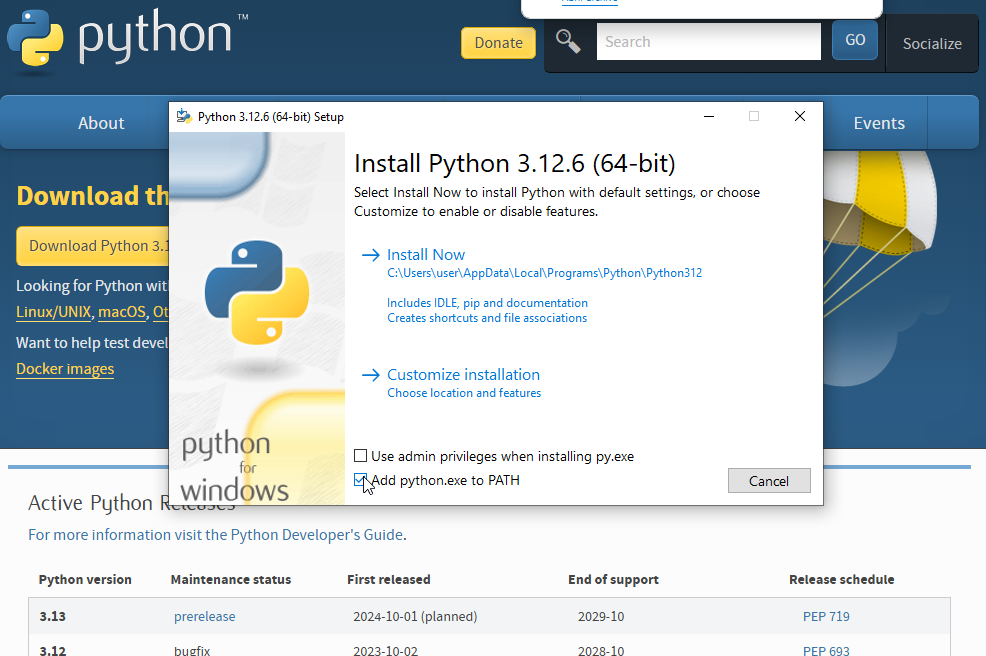The height and width of the screenshot is (656, 986).
Task: Open the PEP 719 release schedule link
Action: pos(826,616)
